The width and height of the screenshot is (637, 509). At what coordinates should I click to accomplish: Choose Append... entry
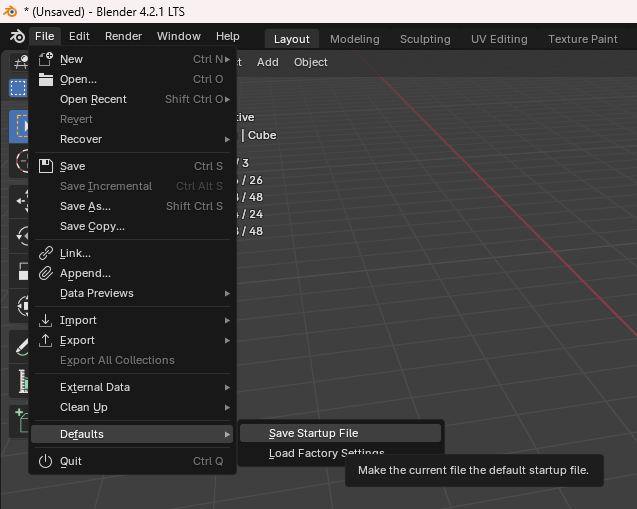pyautogui.click(x=132, y=273)
